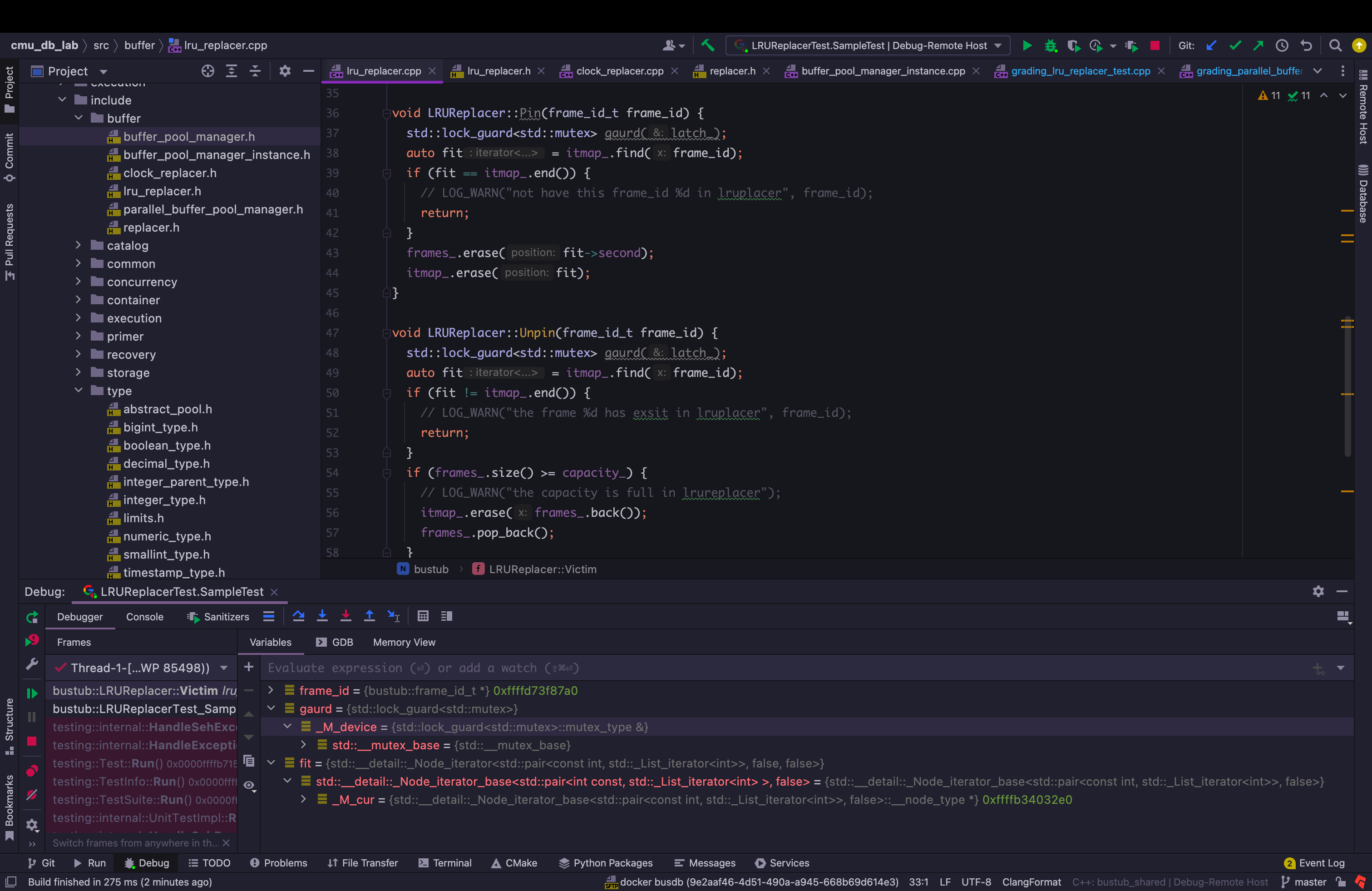The image size is (1372, 891).
Task: Click the Debug bug icon in the toolbar
Action: (1050, 45)
